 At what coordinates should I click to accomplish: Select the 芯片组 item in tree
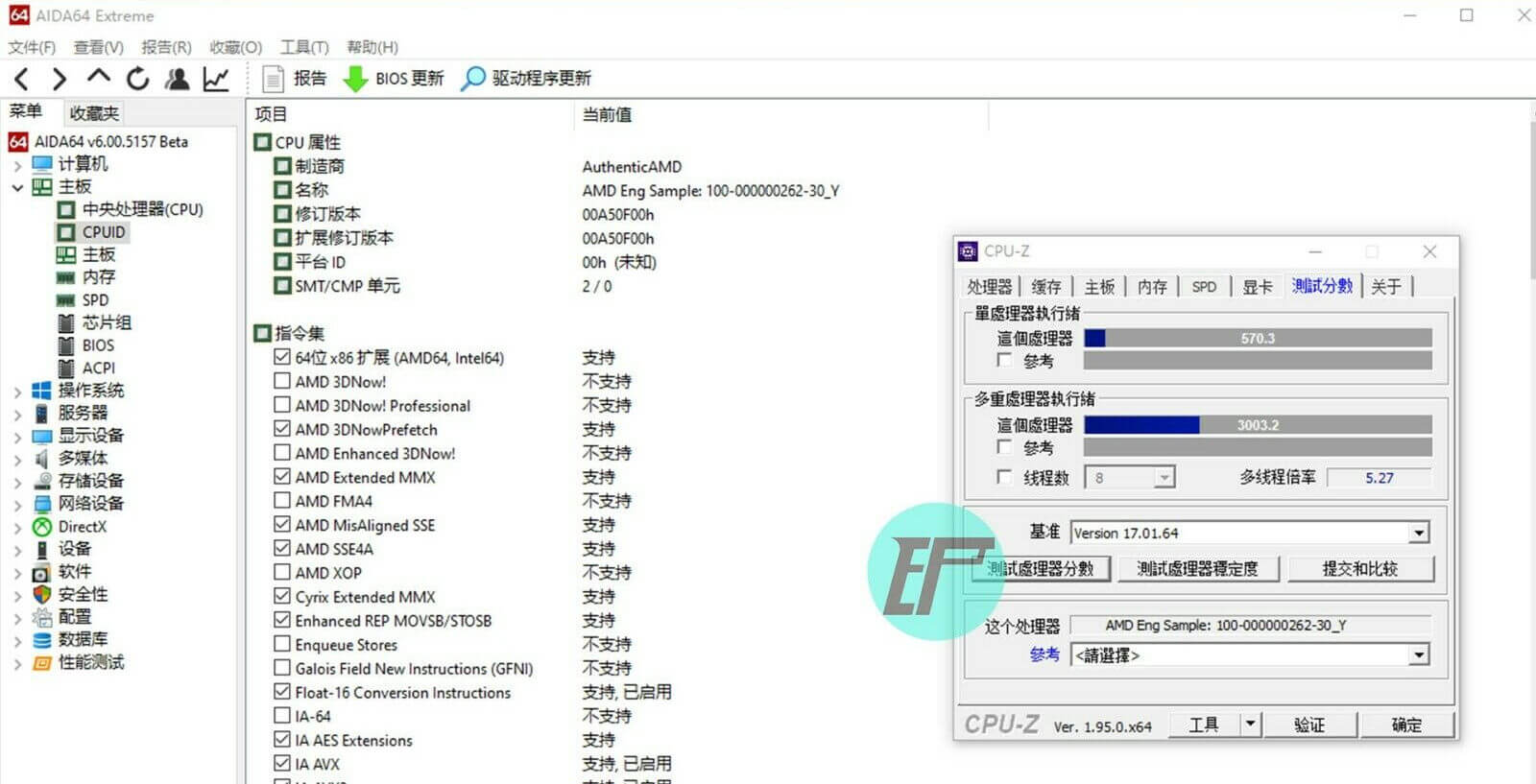(x=107, y=322)
